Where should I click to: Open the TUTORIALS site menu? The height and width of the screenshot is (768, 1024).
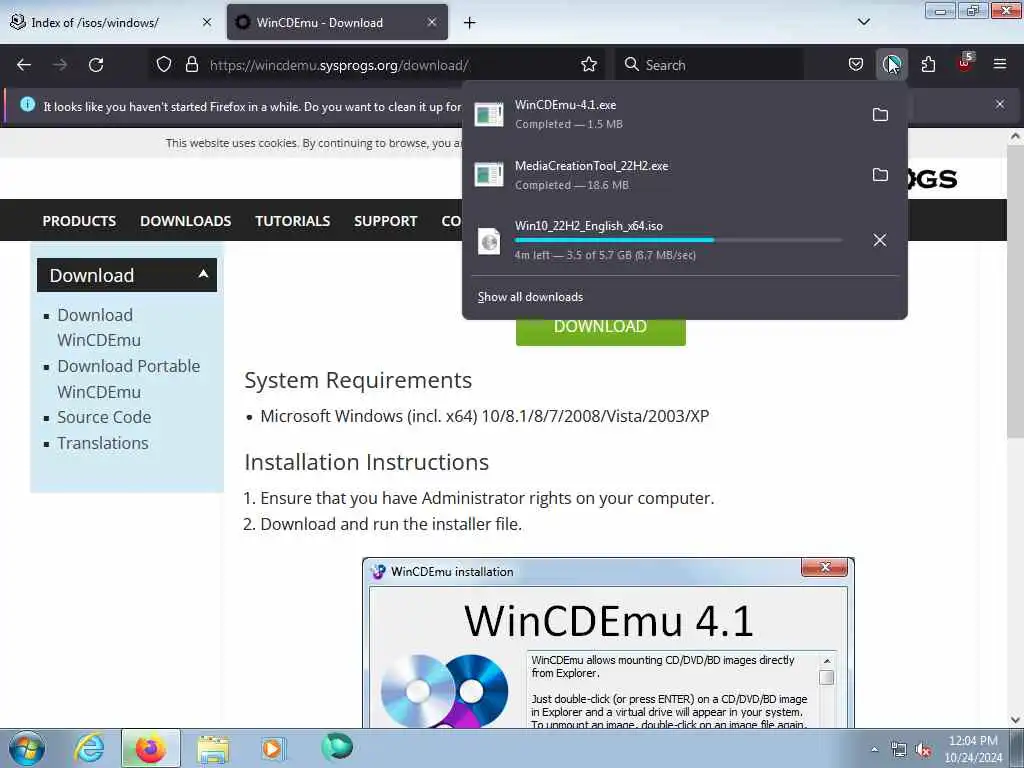293,221
